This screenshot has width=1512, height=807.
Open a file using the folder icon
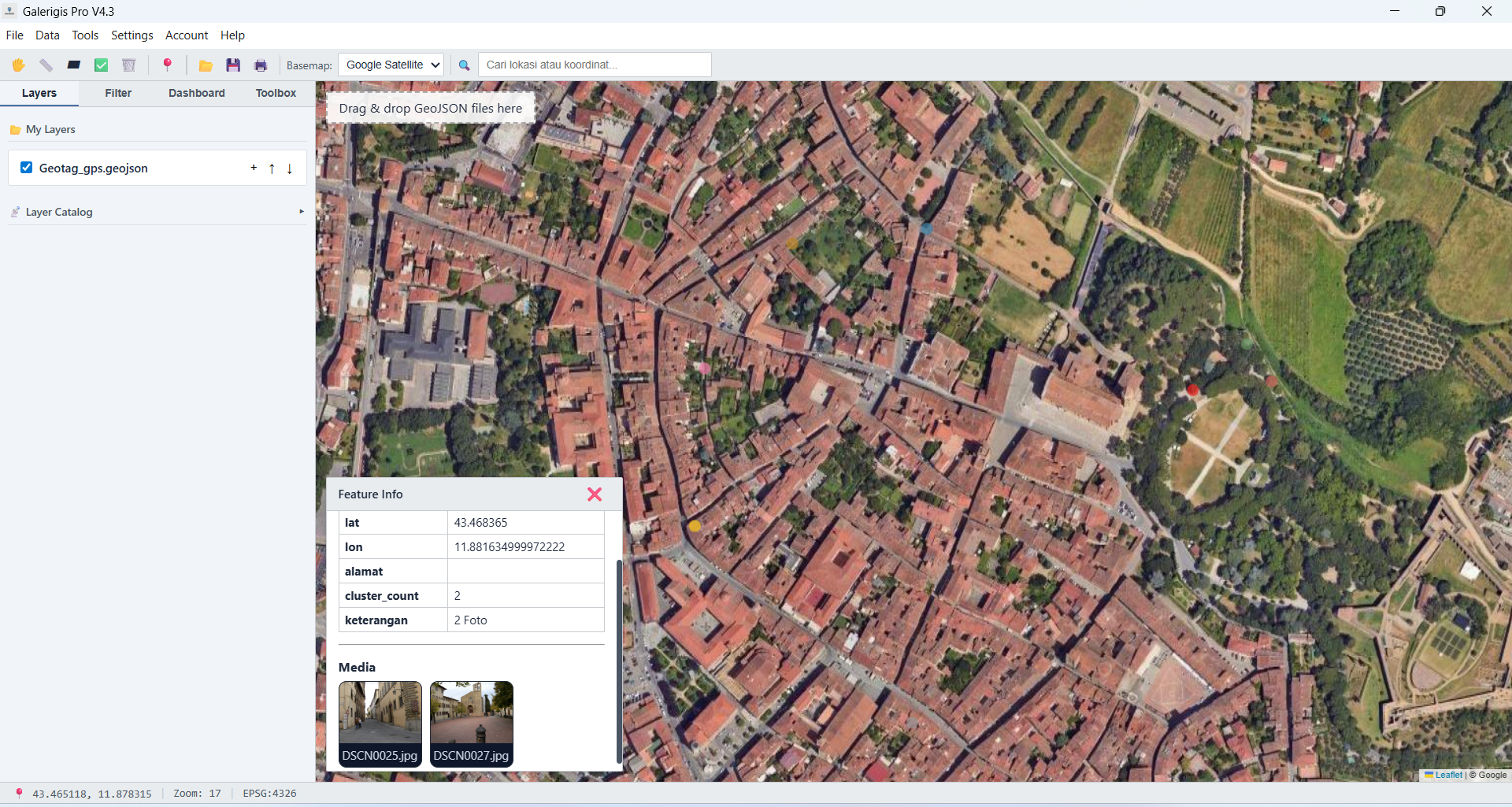[206, 65]
